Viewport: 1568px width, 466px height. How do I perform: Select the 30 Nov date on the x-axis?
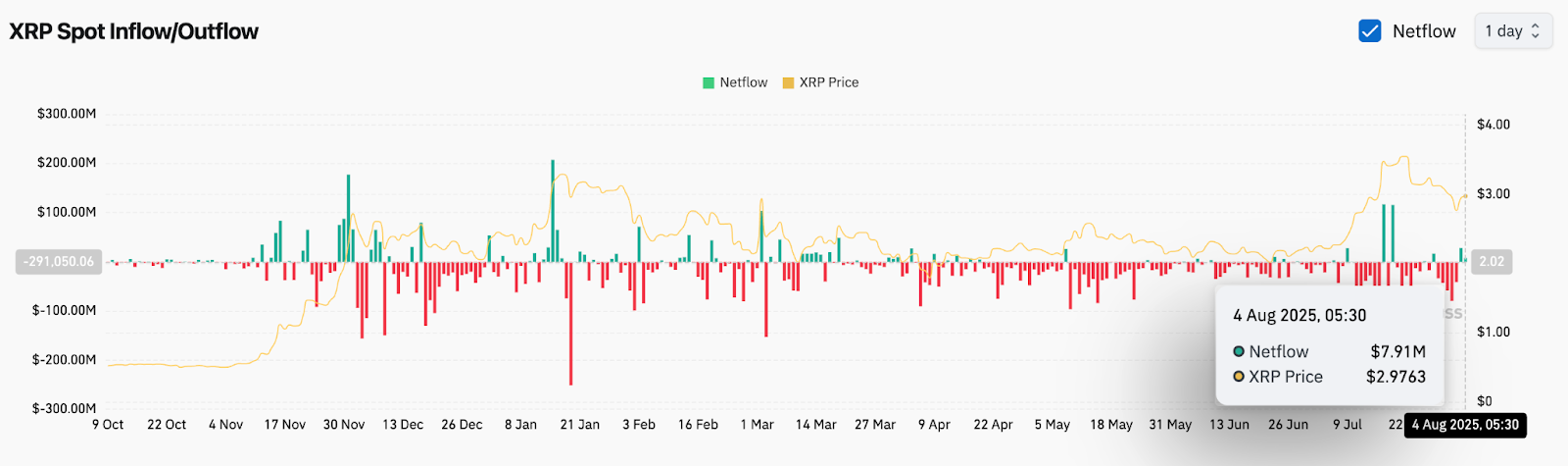coord(344,425)
